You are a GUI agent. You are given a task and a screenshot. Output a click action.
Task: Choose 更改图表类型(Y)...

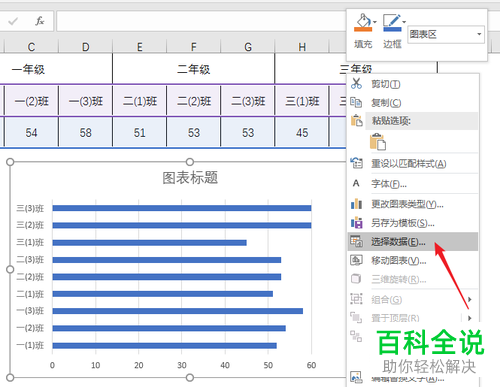click(x=407, y=204)
